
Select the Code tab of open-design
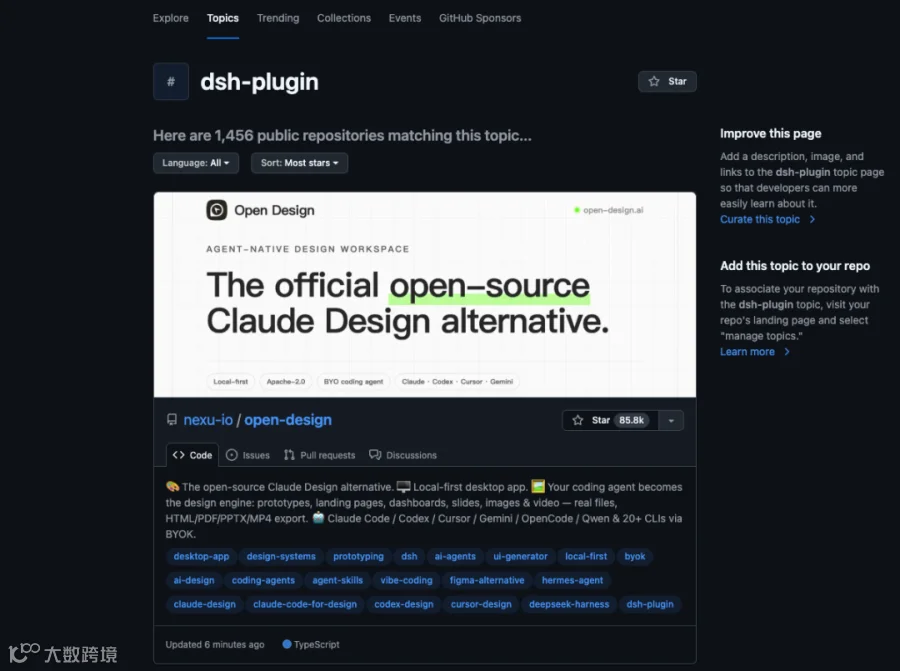coord(192,455)
